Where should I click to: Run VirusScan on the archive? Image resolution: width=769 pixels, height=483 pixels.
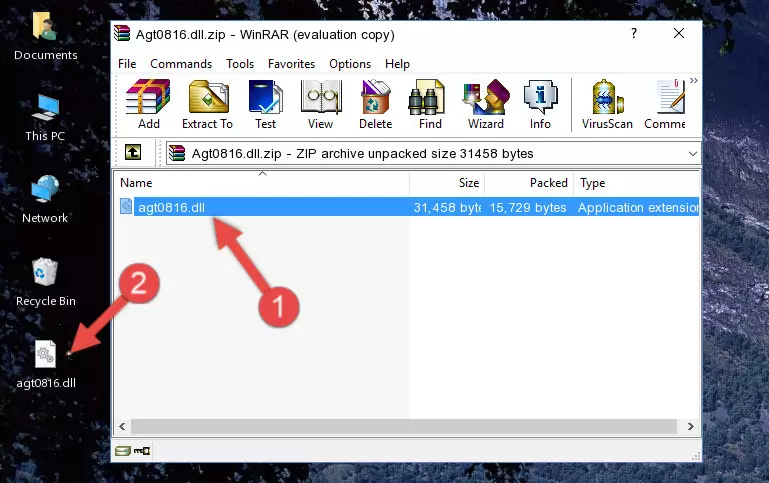click(607, 104)
